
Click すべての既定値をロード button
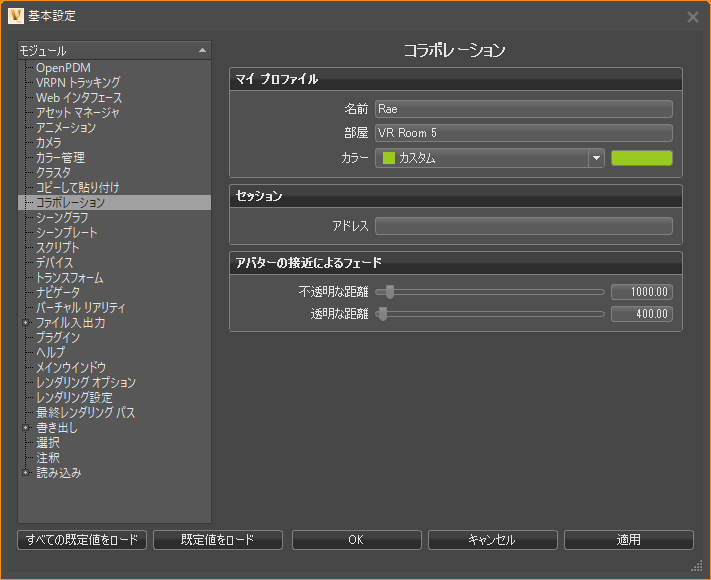[82, 540]
